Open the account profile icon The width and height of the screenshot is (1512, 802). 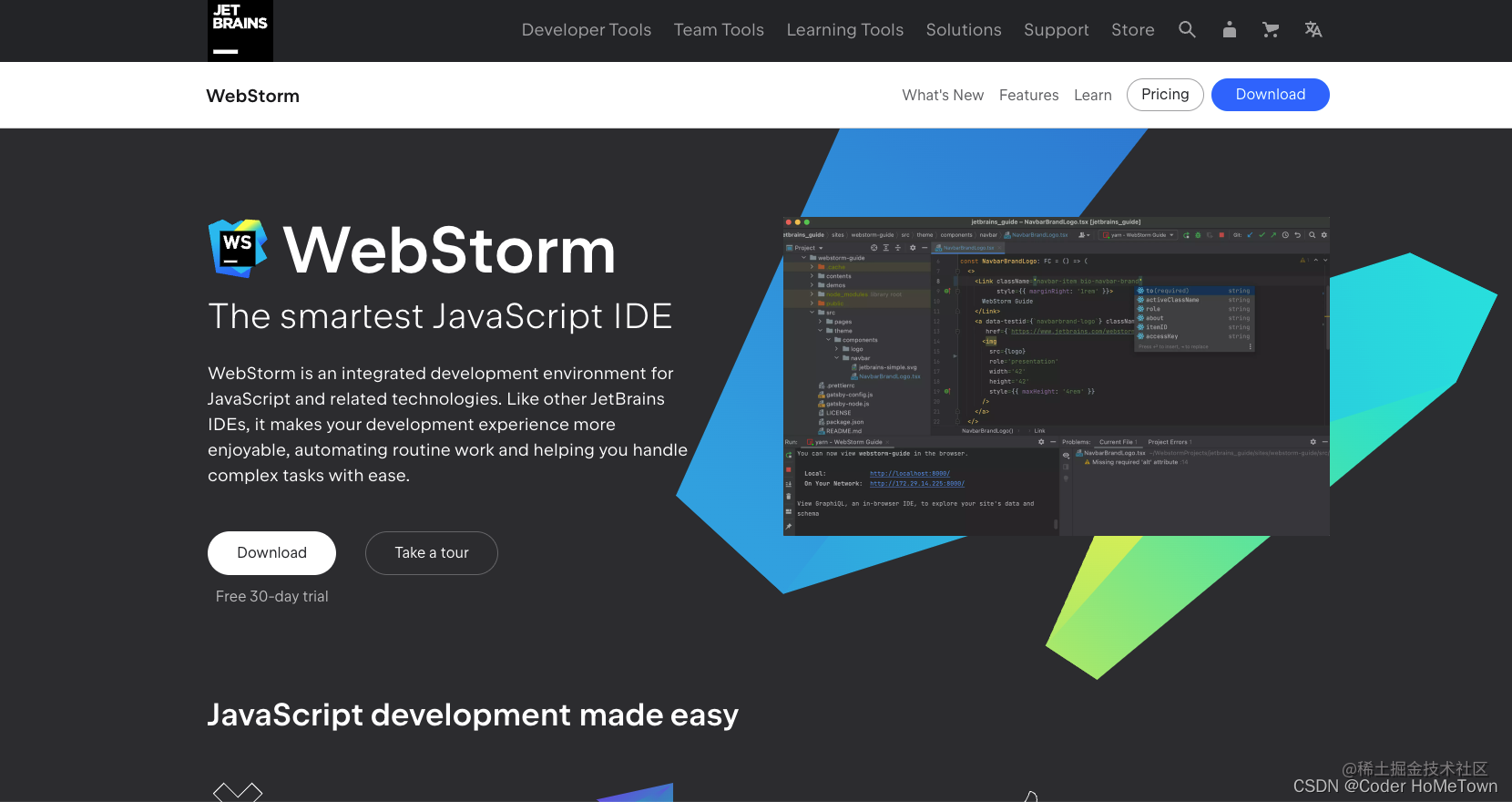pos(1230,29)
